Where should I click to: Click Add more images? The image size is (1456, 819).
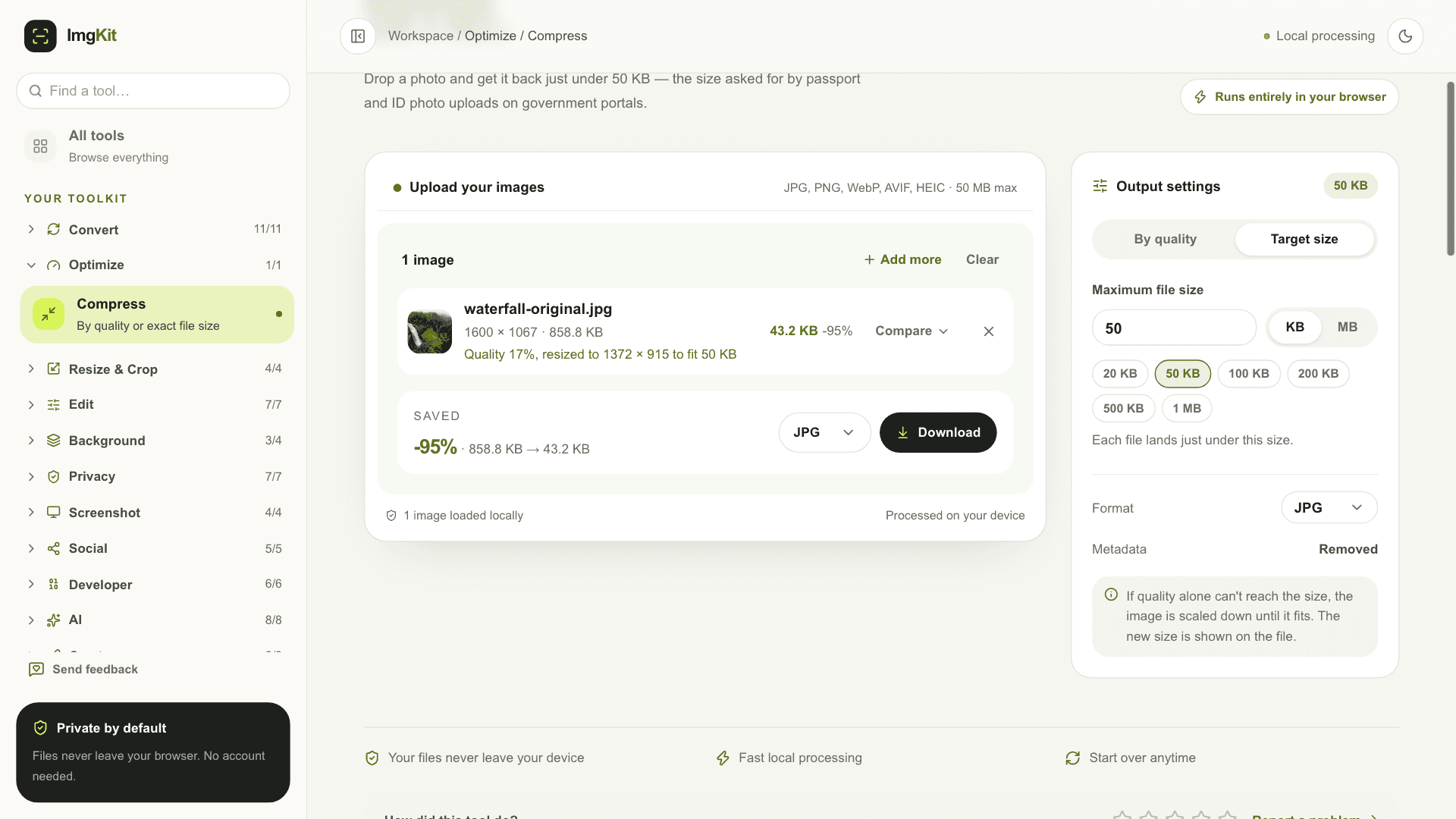pyautogui.click(x=902, y=259)
